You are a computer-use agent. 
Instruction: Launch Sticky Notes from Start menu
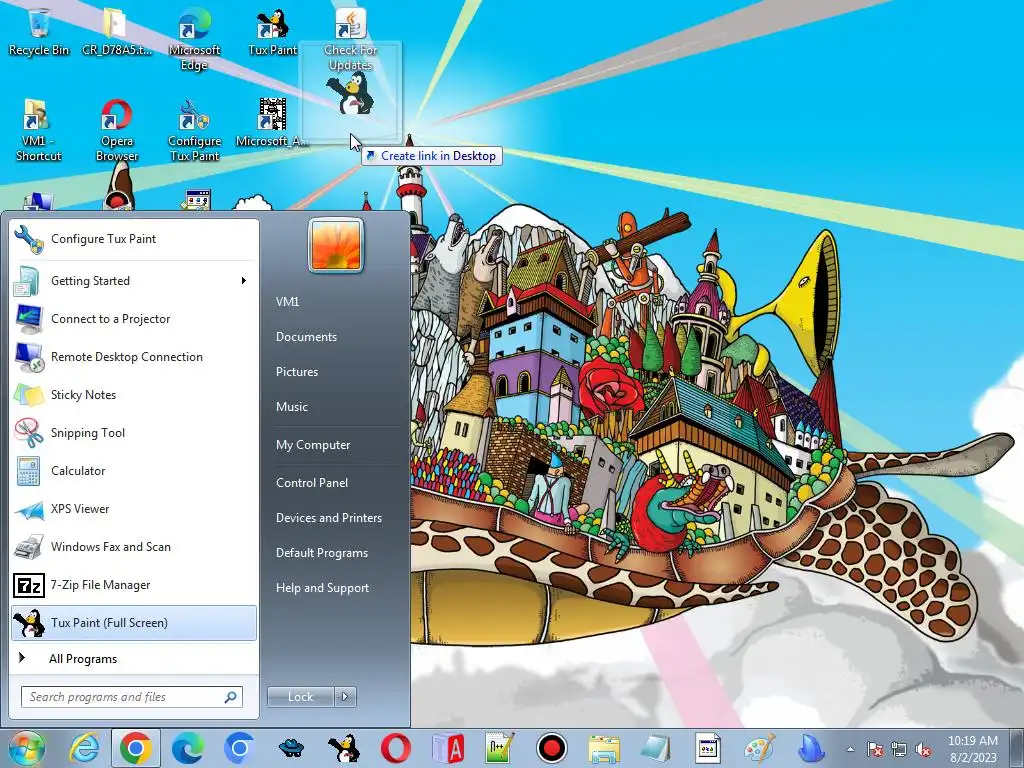coord(134,394)
